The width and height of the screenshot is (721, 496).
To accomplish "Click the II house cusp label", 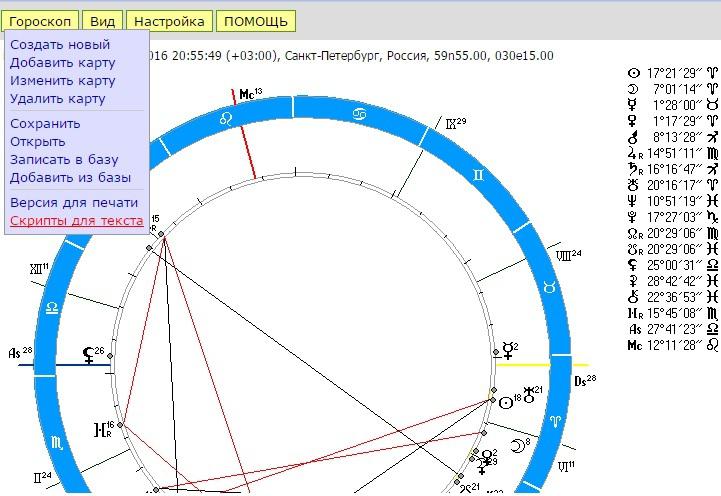I will click(x=42, y=478).
